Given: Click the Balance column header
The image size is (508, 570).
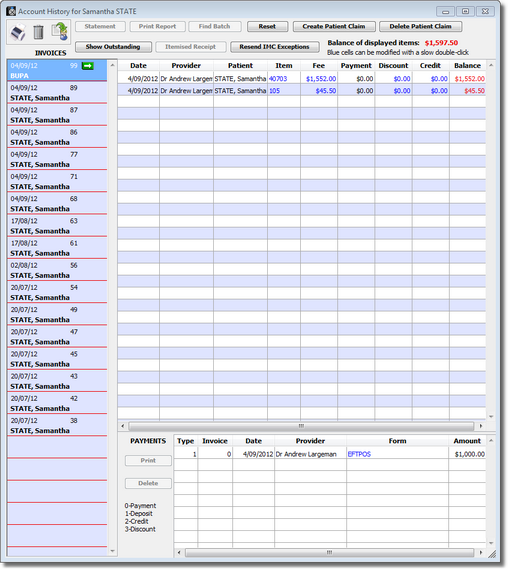Looking at the screenshot, I should [468, 66].
